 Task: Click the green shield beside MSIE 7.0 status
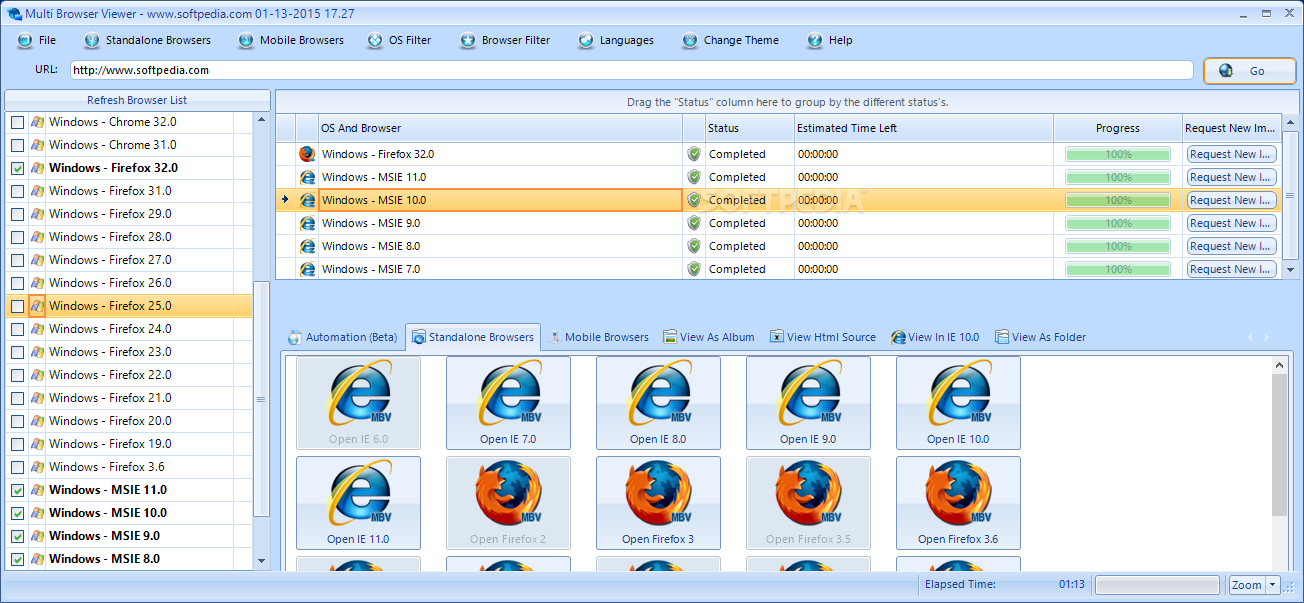[694, 269]
